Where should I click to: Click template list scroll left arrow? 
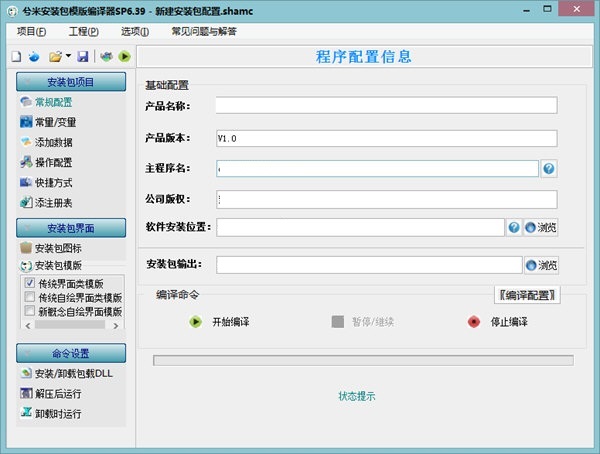(28, 325)
